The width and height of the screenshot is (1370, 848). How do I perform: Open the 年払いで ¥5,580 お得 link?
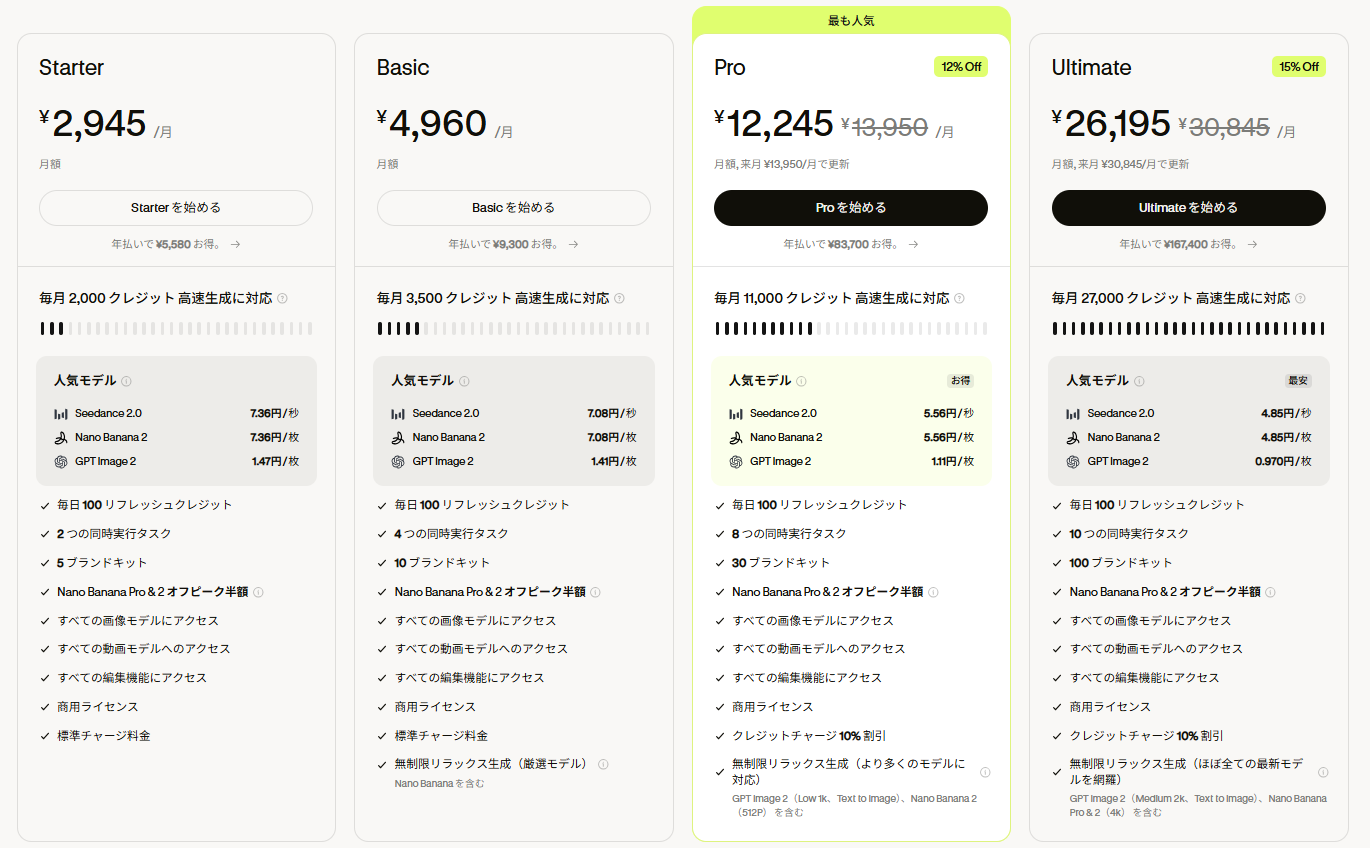tap(176, 244)
